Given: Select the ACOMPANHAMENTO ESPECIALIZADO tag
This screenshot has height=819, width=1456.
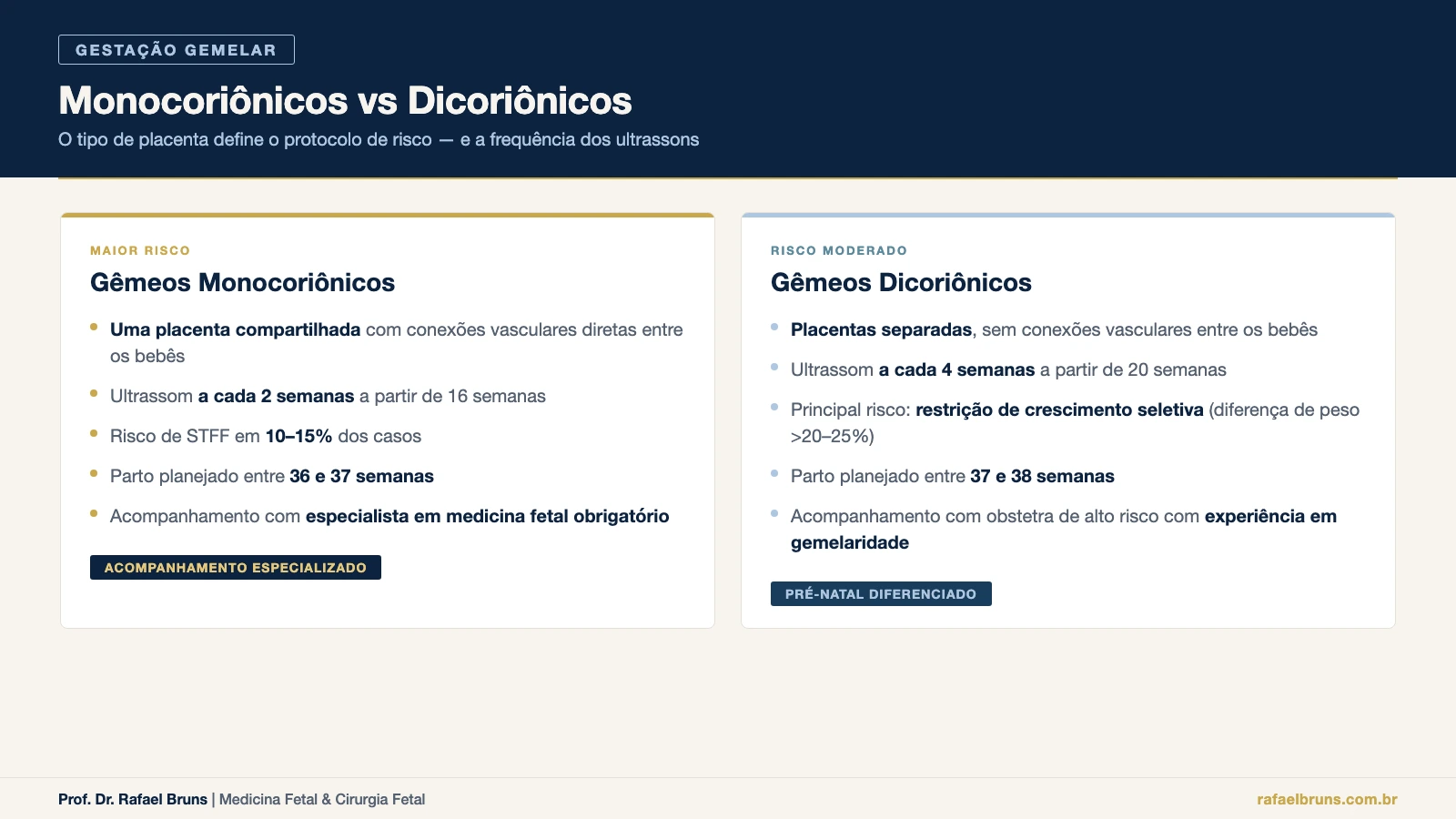Looking at the screenshot, I should 235,567.
